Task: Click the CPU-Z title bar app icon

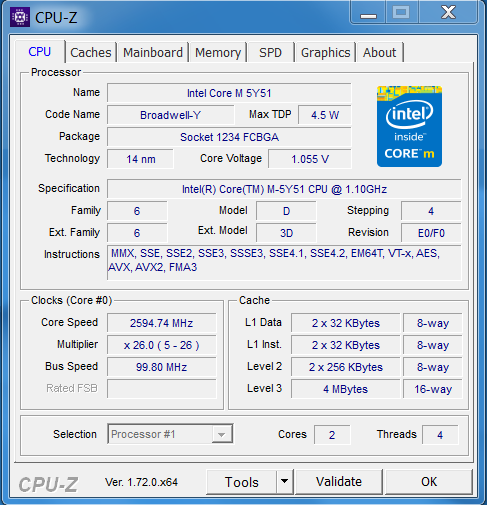Action: 20,17
